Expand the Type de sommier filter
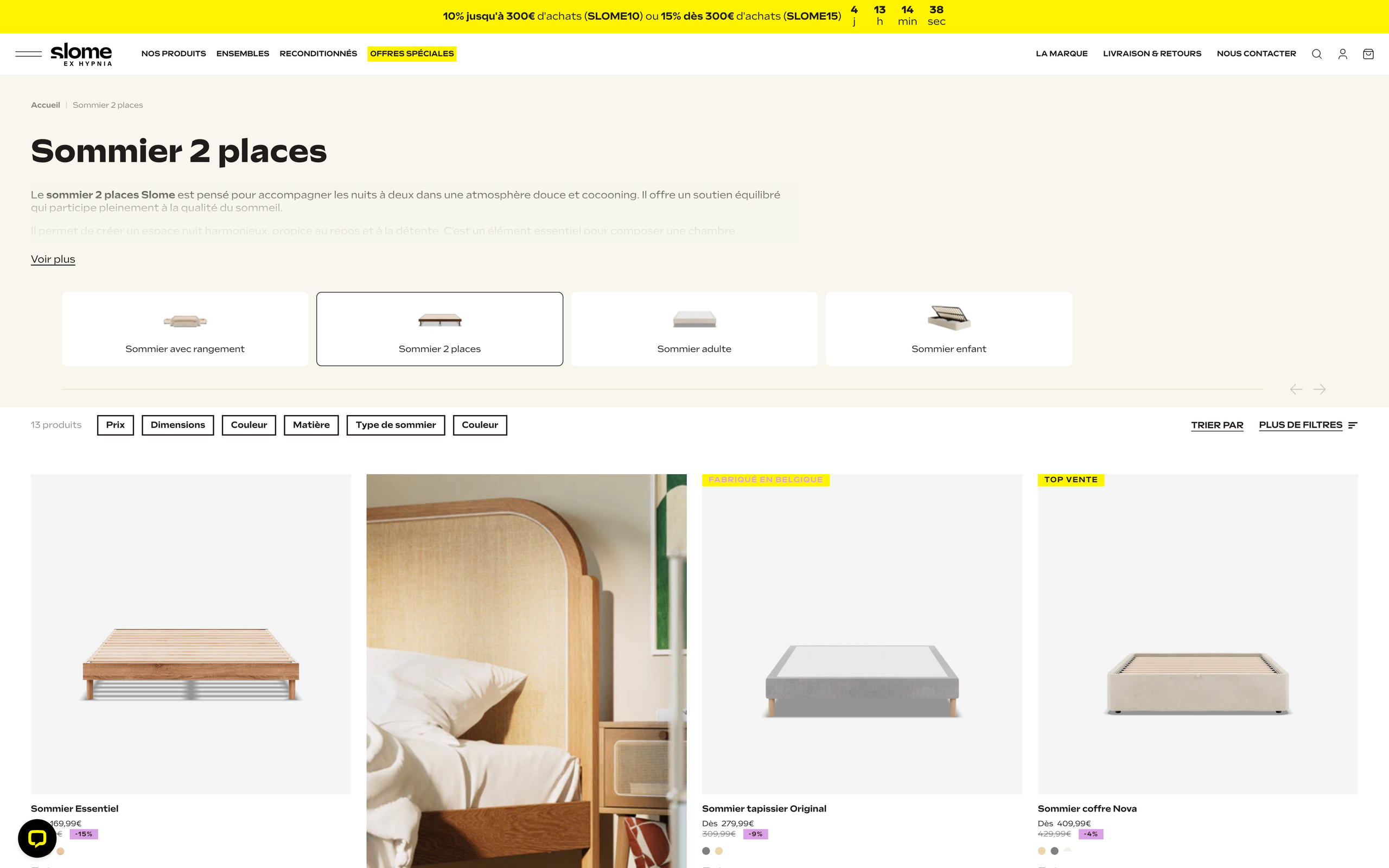The height and width of the screenshot is (868, 1389). point(396,425)
